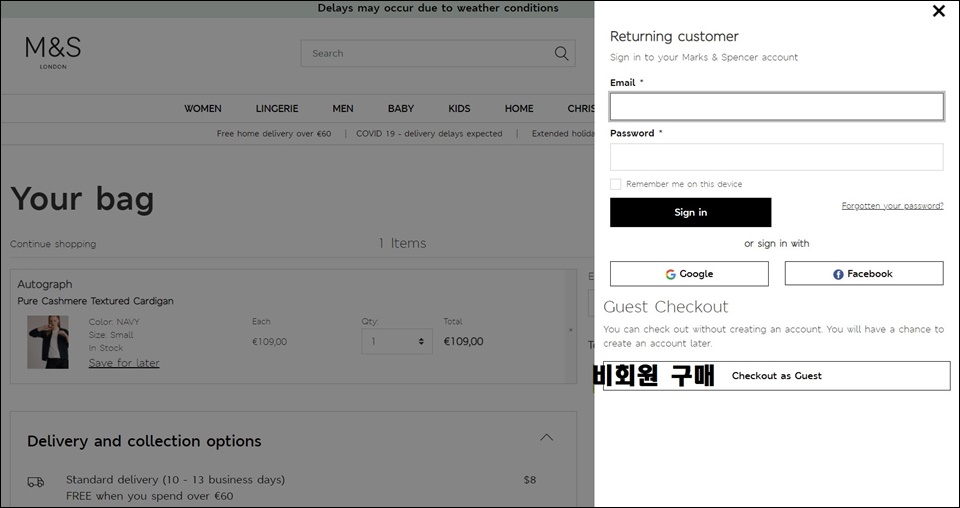
Task: Open Forgotten your password link
Action: coord(892,206)
